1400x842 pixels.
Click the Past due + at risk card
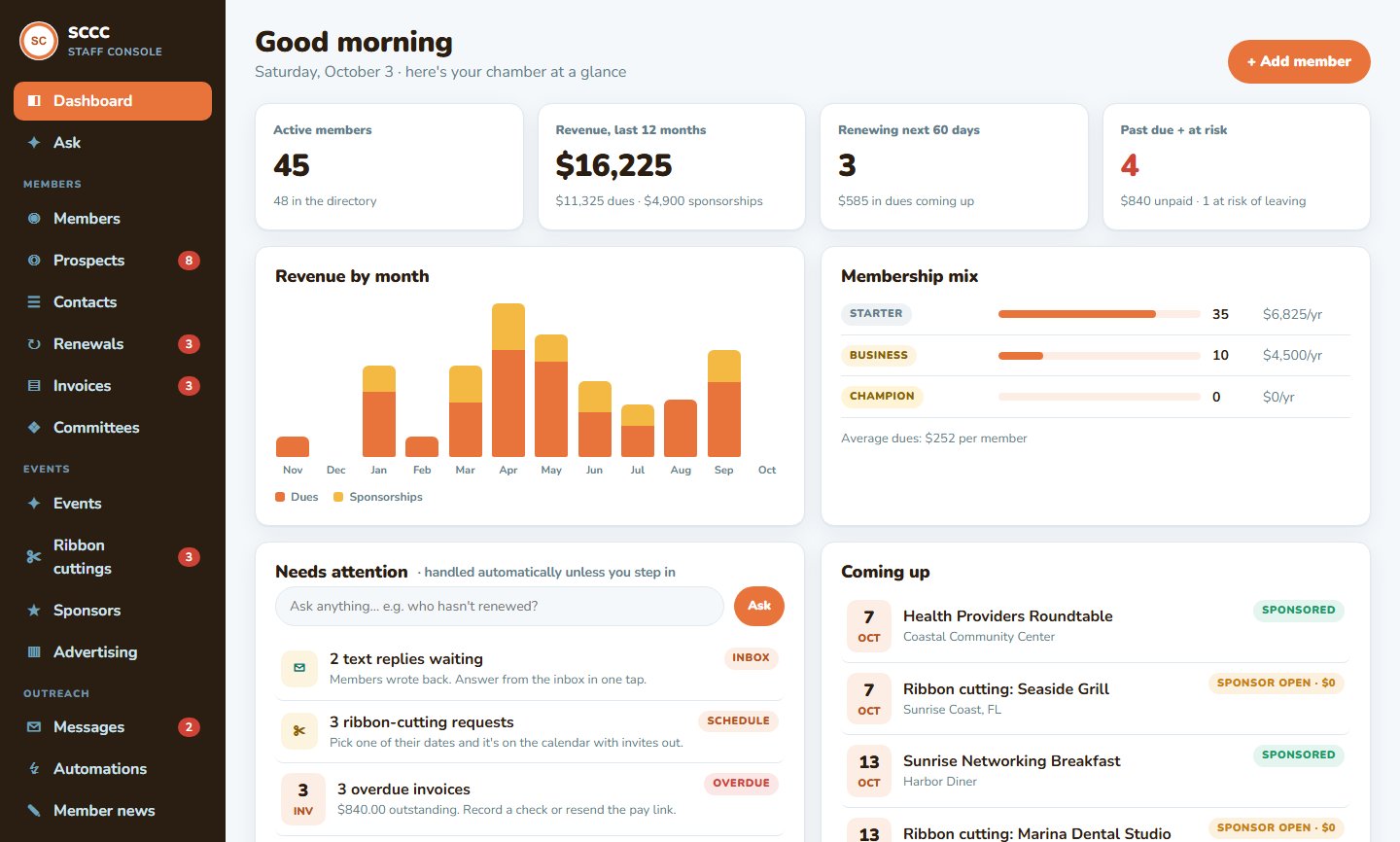tap(1237, 167)
